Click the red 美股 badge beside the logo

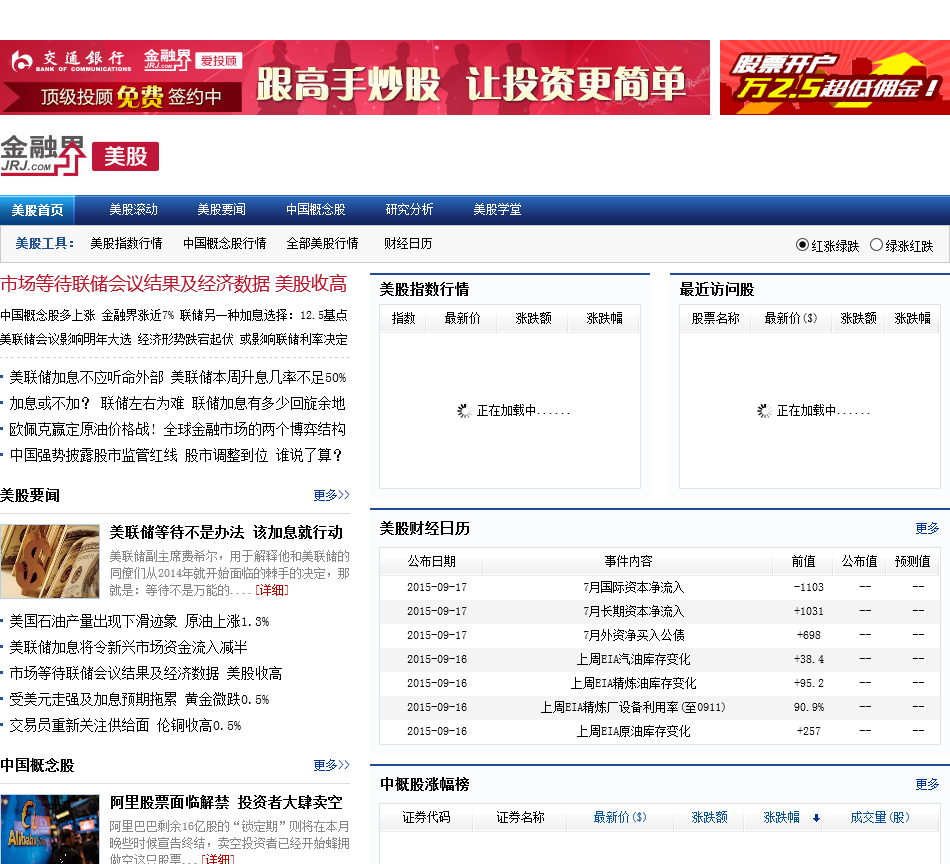point(125,156)
